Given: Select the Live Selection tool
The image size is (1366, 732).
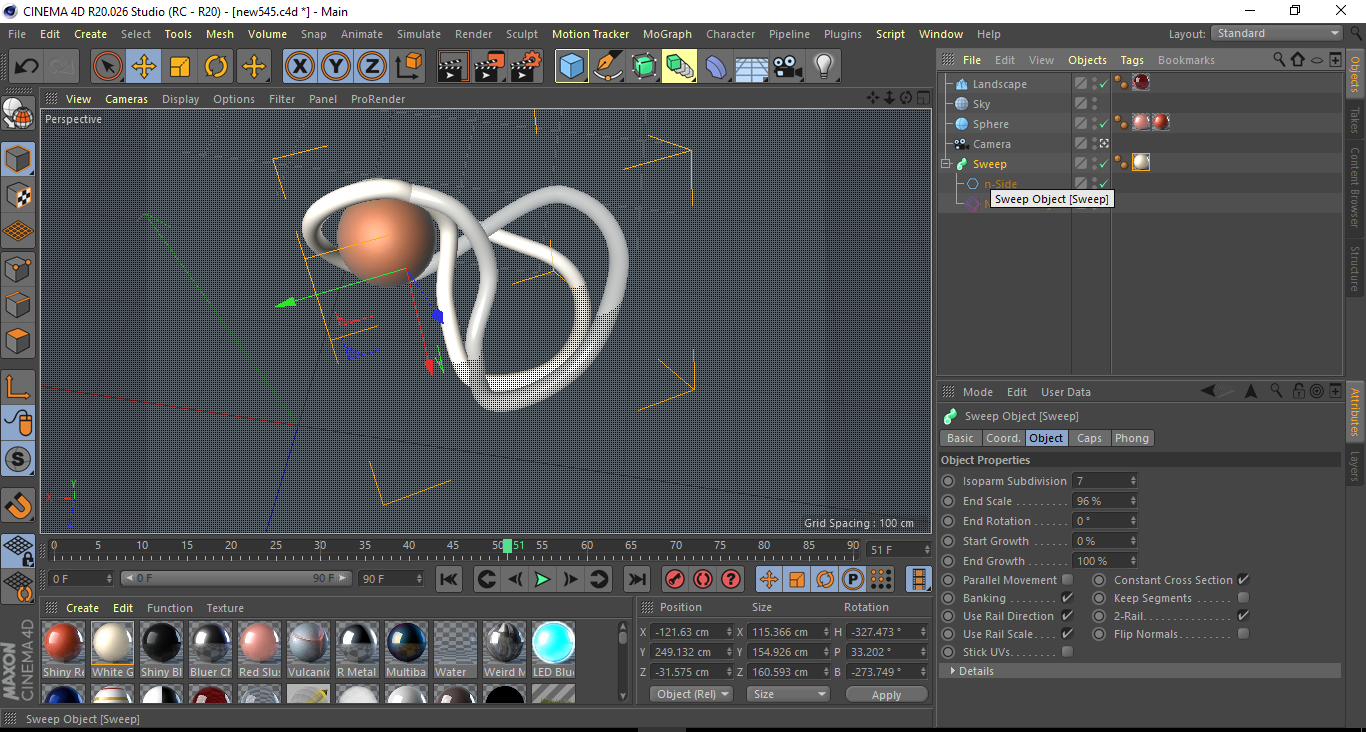Looking at the screenshot, I should [x=108, y=67].
